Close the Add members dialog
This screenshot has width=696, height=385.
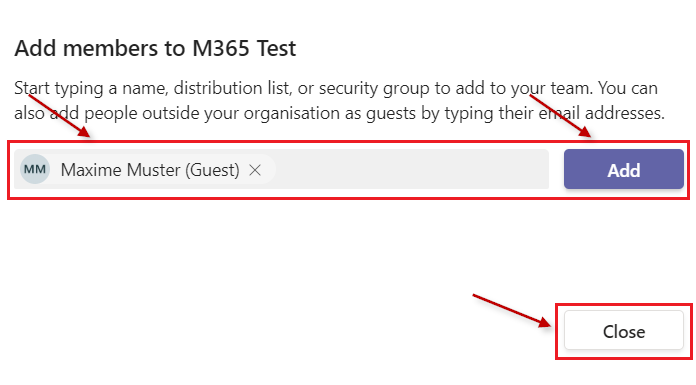coord(624,331)
